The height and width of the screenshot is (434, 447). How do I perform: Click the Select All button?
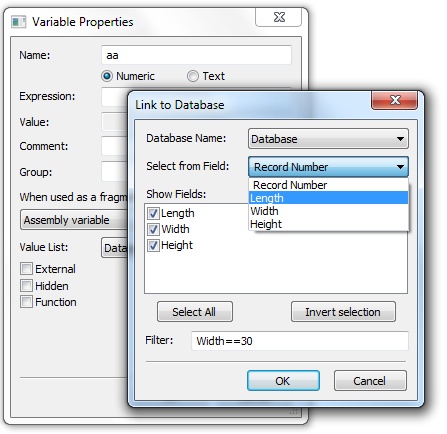click(195, 312)
